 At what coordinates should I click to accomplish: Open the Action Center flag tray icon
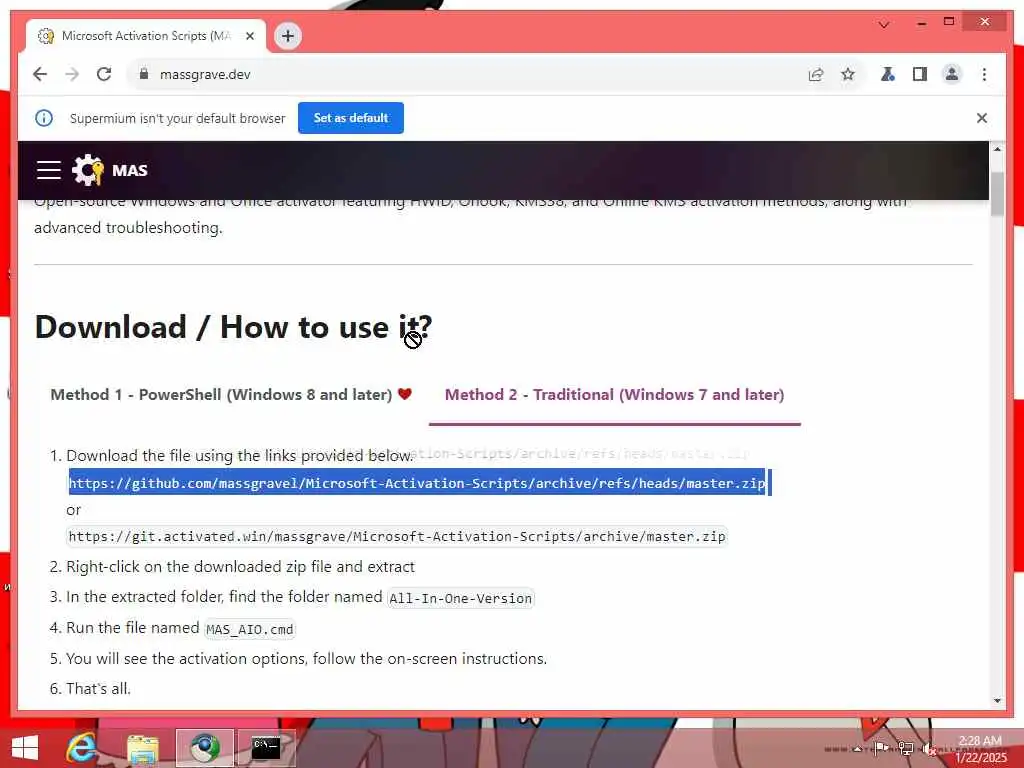pos(880,748)
